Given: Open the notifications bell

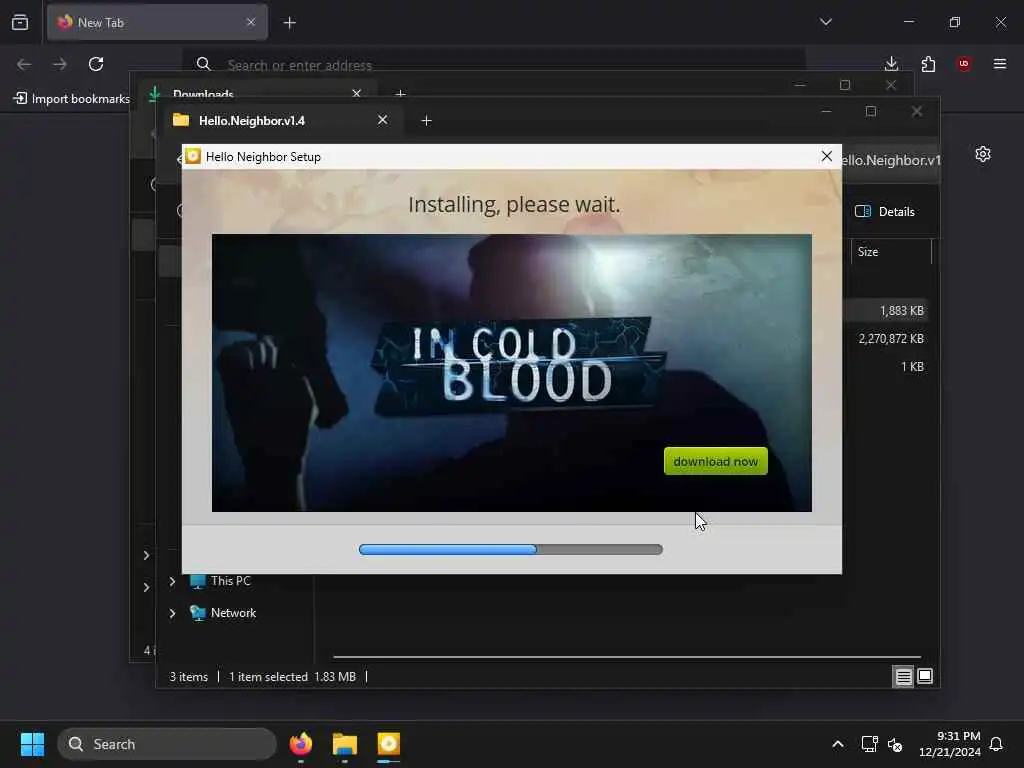Looking at the screenshot, I should point(996,744).
